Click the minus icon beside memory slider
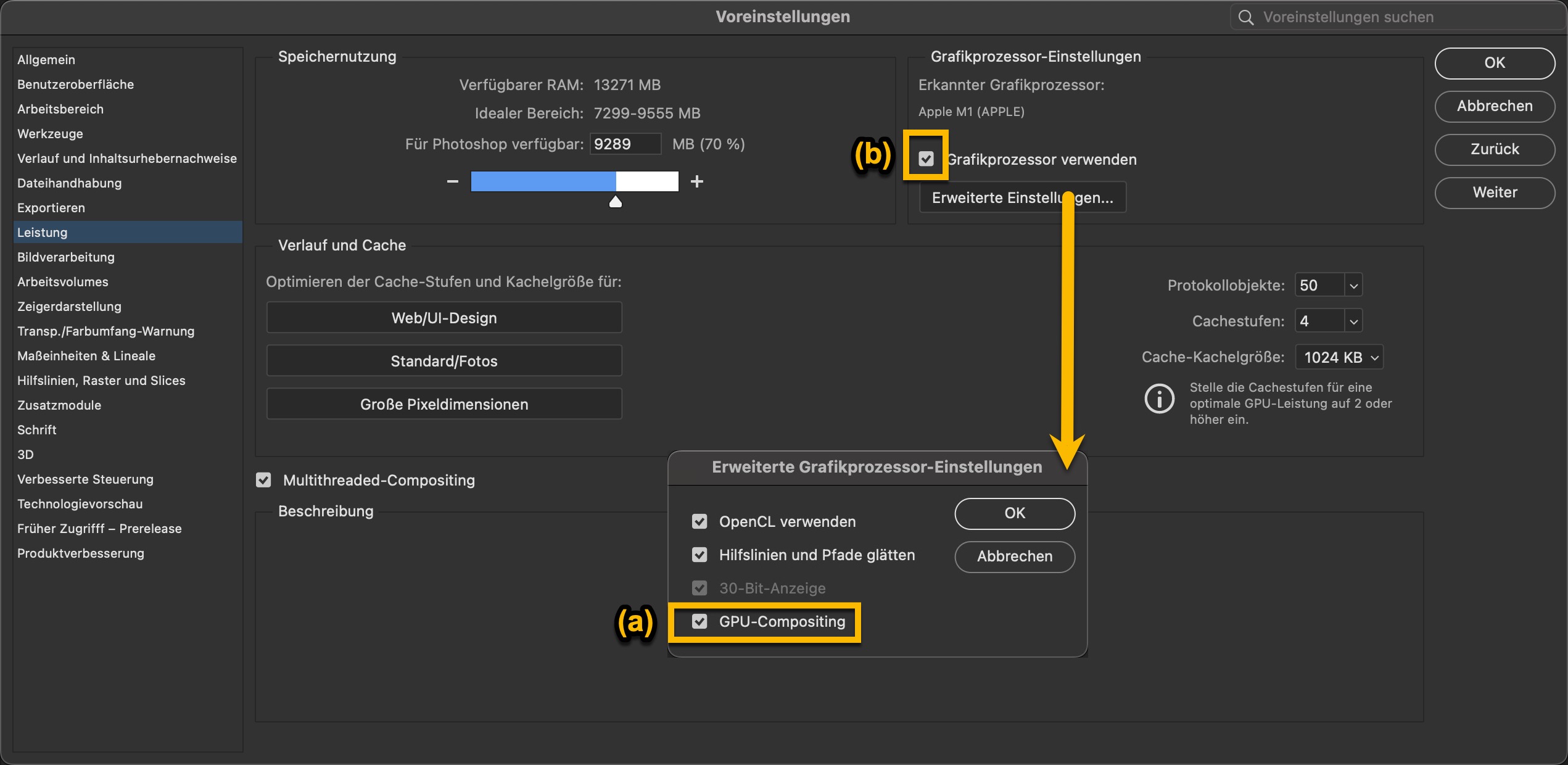The width and height of the screenshot is (1568, 765). (453, 181)
